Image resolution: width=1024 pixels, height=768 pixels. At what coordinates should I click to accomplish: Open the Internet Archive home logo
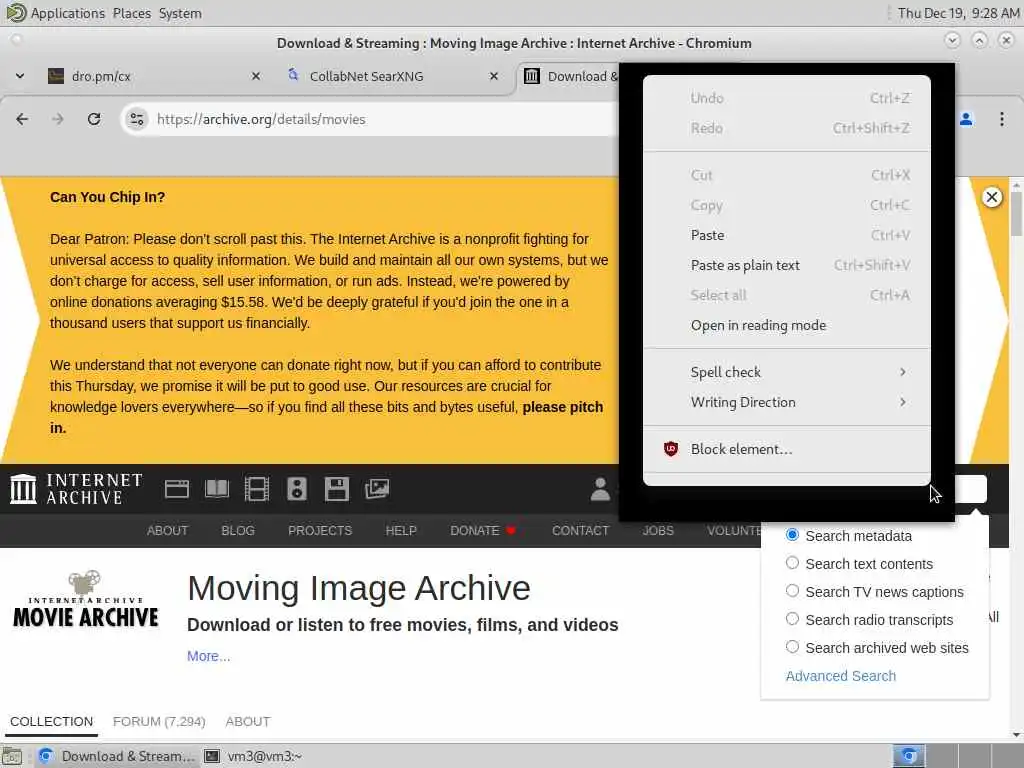click(76, 489)
